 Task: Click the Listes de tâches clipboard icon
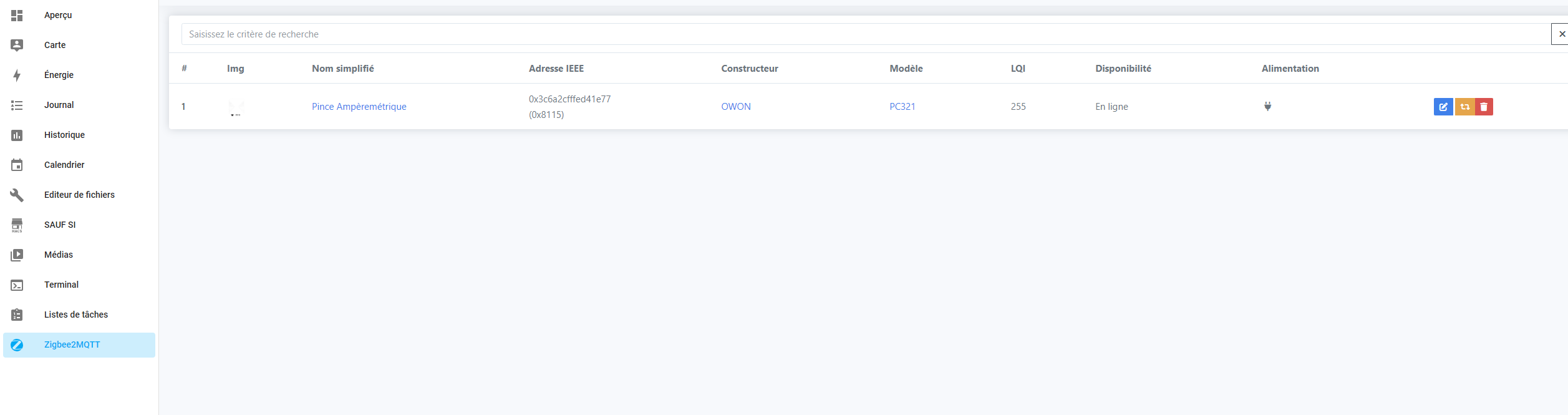point(17,315)
